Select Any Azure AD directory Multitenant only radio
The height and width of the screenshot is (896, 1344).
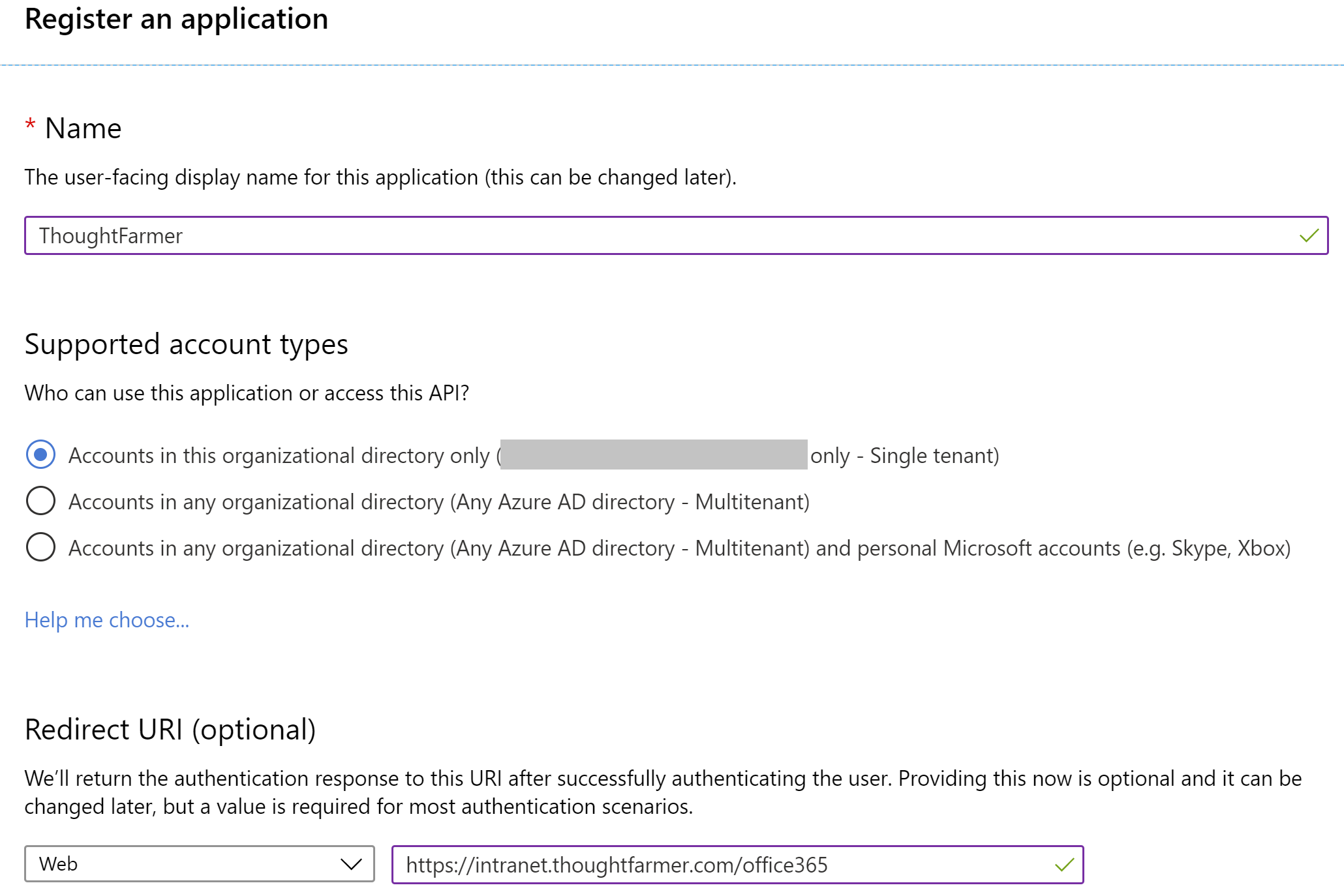[40, 501]
